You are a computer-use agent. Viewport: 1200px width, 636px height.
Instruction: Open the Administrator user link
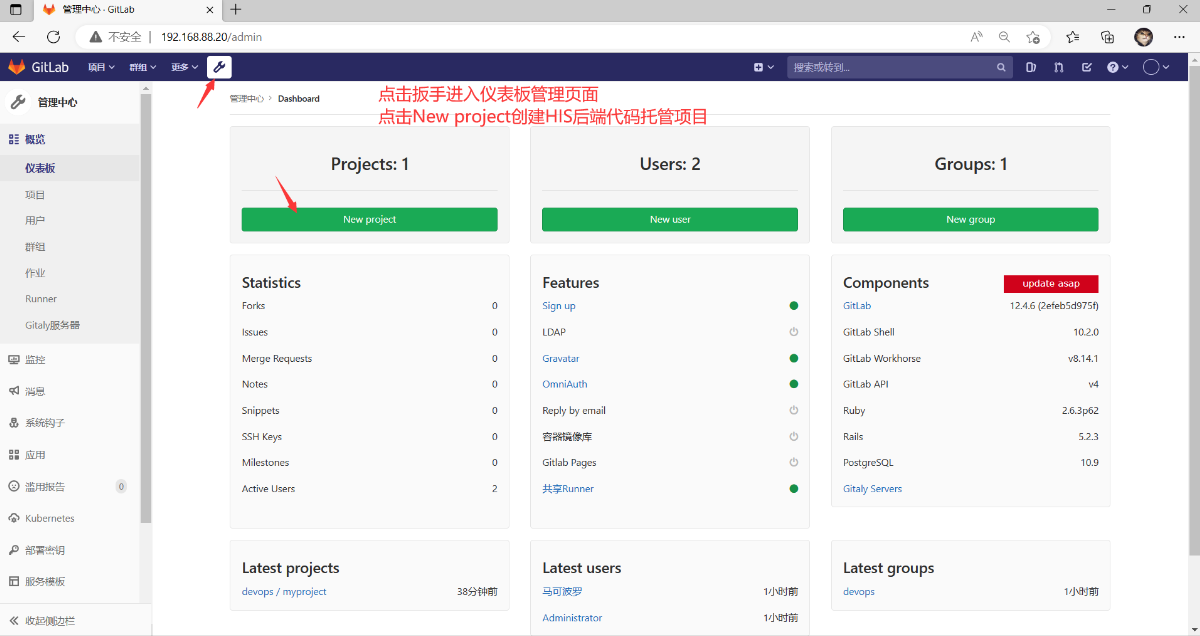coord(572,618)
